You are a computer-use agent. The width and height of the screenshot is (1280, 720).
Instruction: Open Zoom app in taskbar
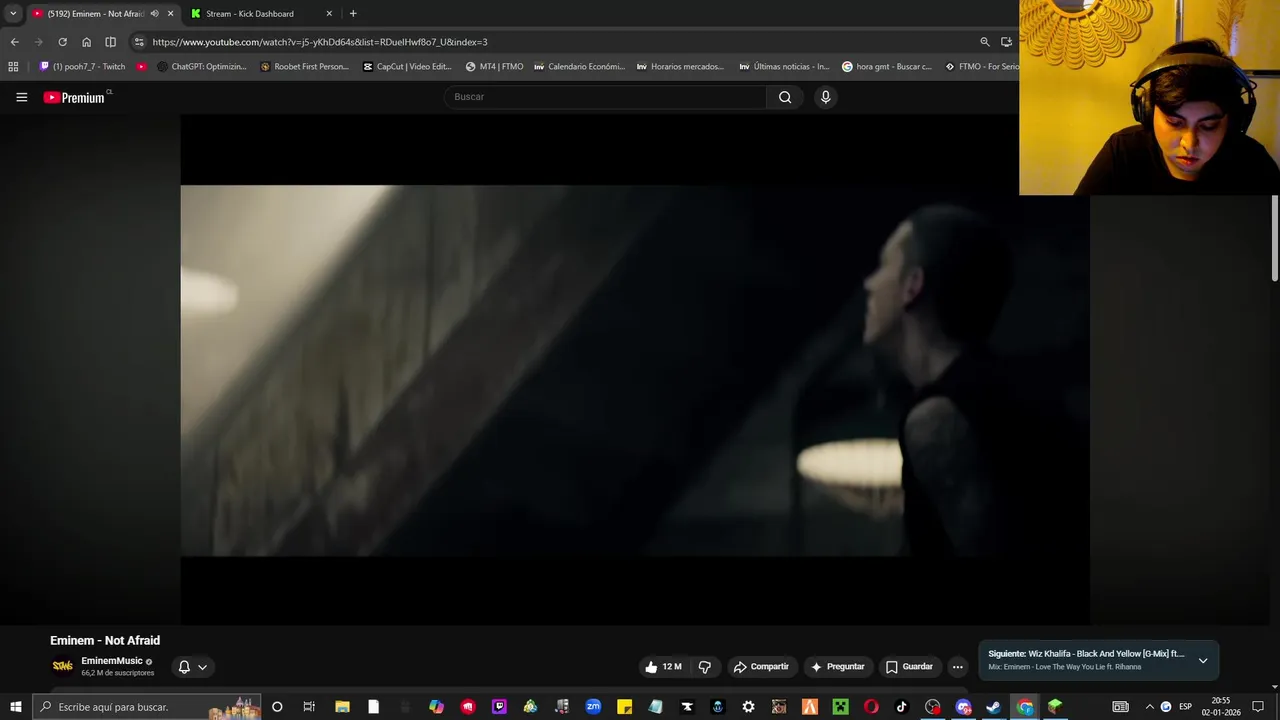tap(593, 707)
